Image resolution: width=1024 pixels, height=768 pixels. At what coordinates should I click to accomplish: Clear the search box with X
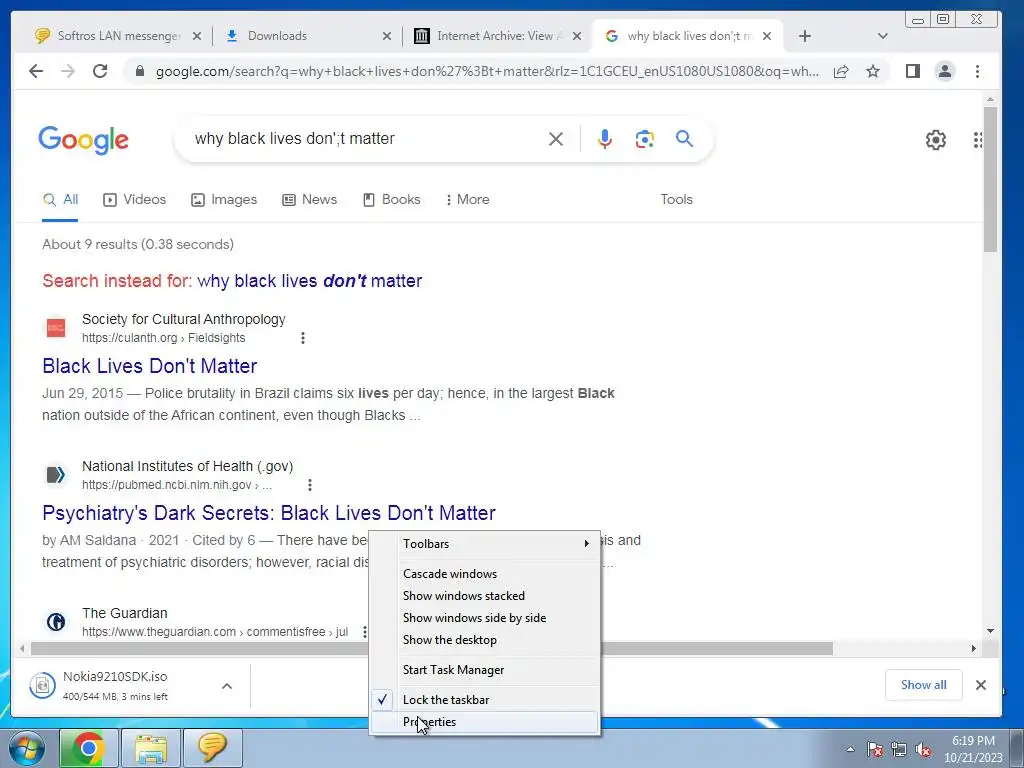(x=556, y=138)
